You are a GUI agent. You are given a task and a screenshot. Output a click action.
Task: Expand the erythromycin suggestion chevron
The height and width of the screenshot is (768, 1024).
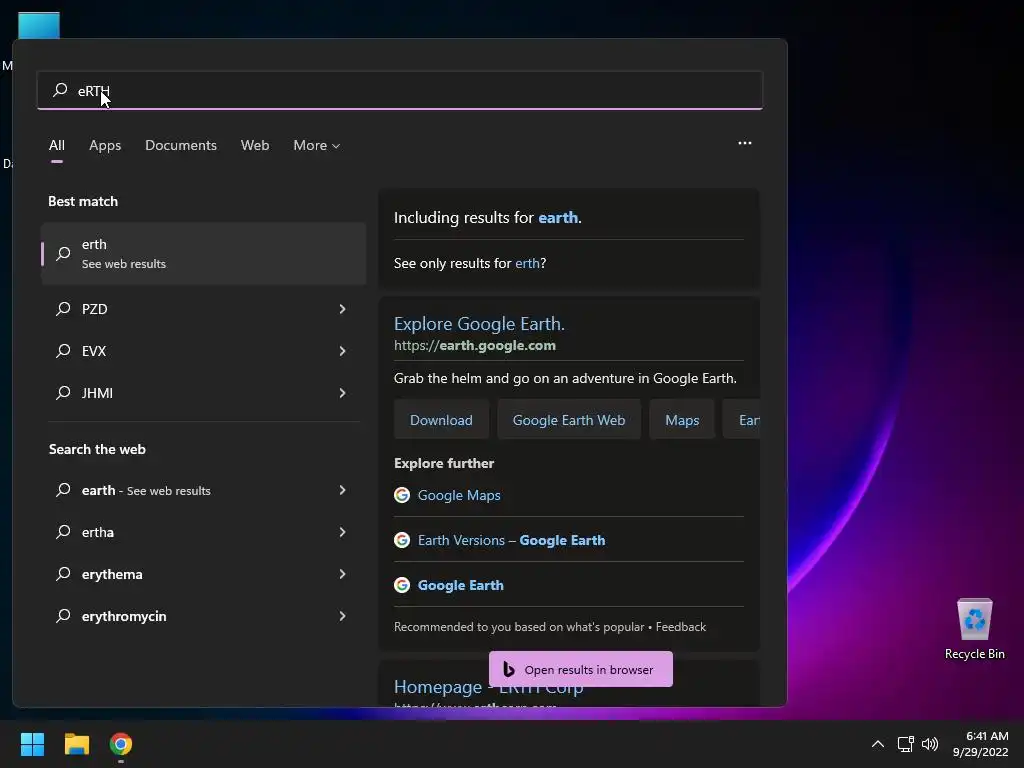tap(342, 615)
